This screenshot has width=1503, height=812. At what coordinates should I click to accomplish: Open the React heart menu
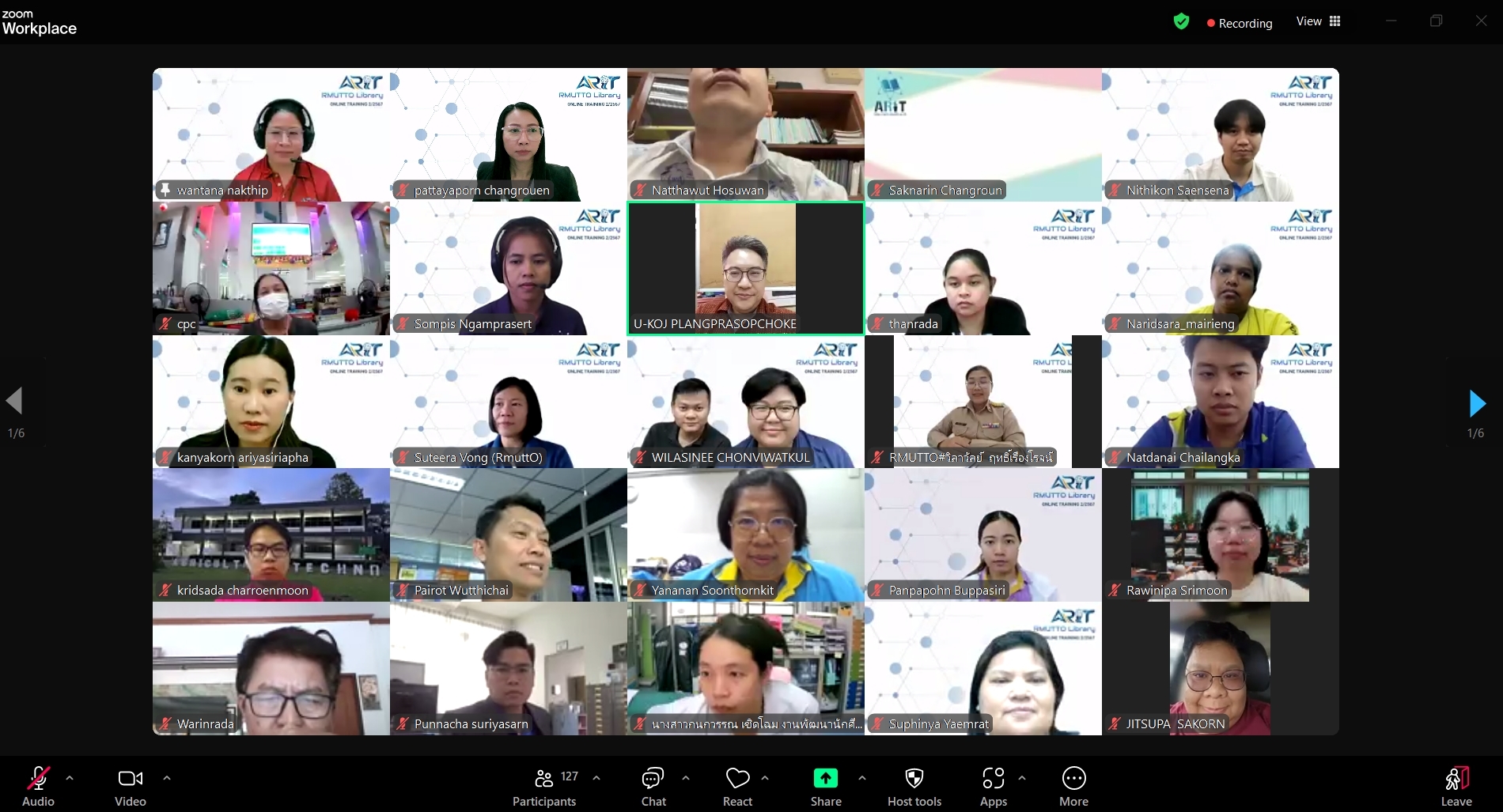[737, 787]
